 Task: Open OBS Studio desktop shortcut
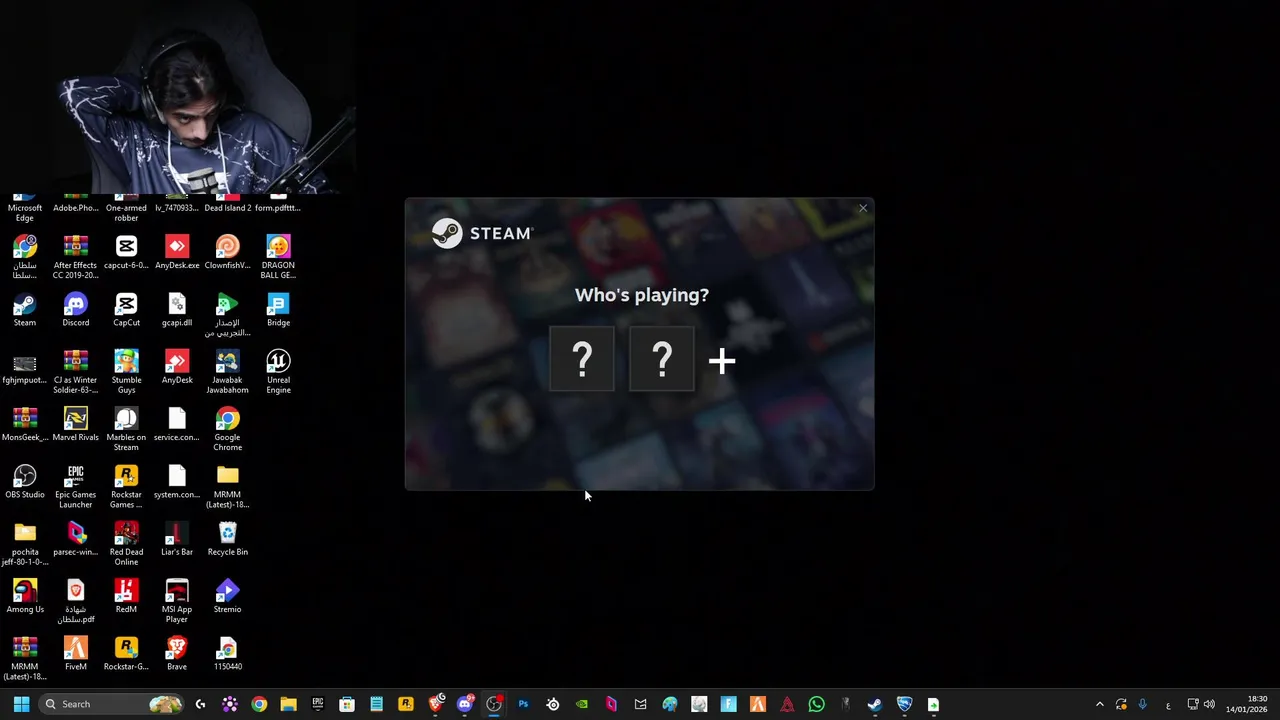click(25, 481)
